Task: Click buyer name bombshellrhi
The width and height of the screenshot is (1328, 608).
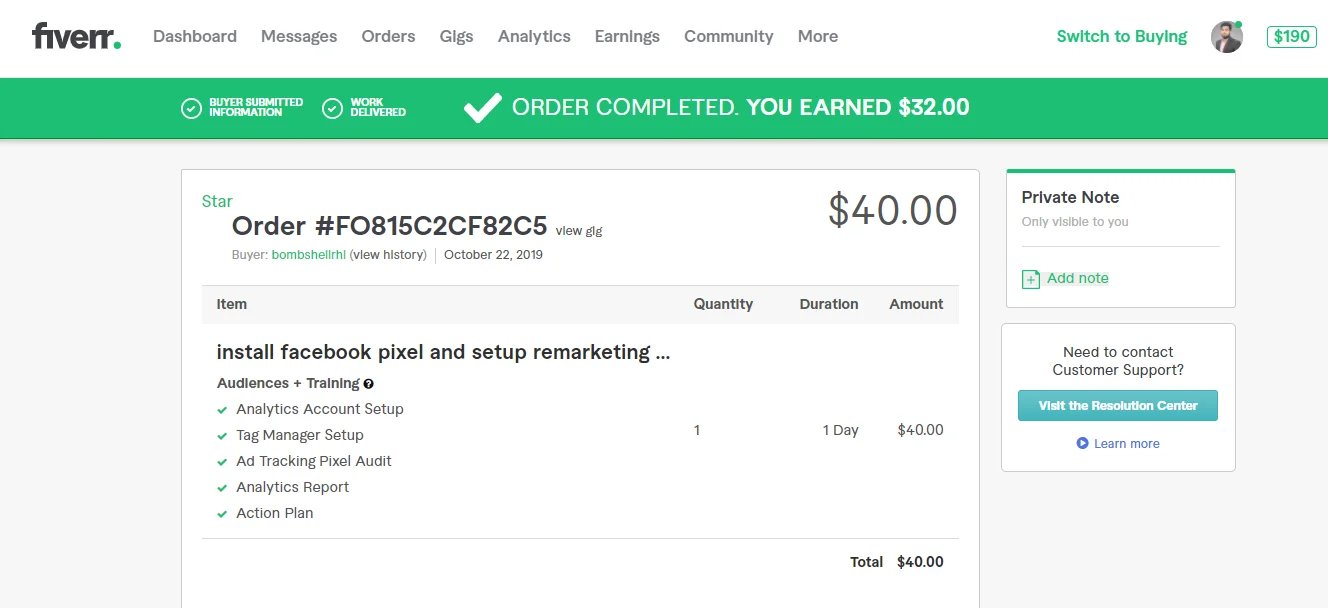Action: (308, 255)
